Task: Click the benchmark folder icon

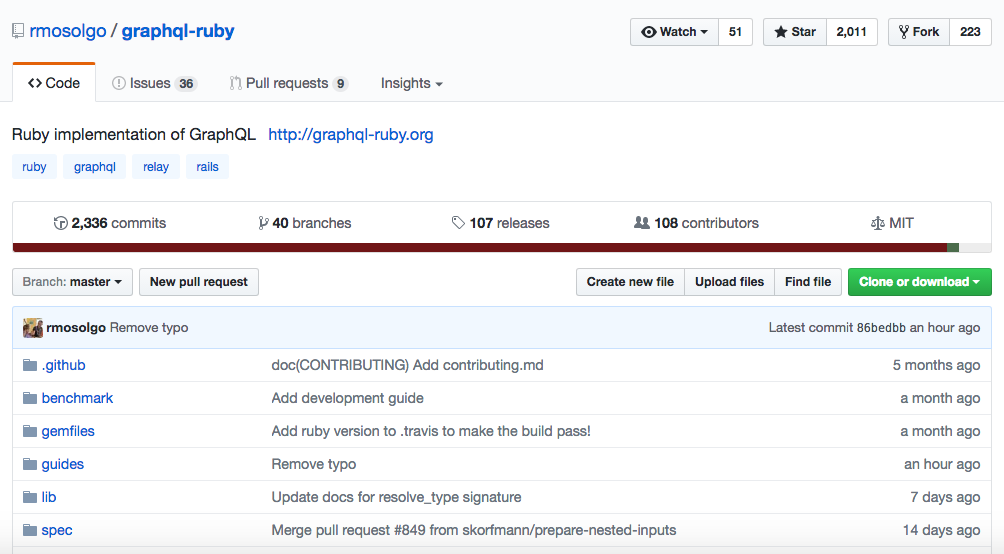Action: 29,398
